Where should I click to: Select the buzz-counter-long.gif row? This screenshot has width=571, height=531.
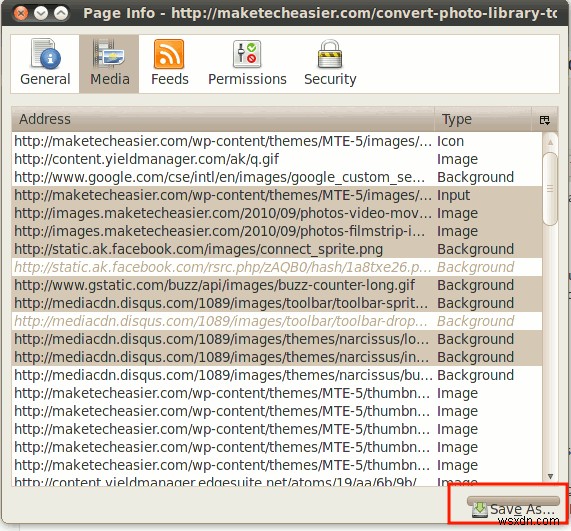(x=277, y=285)
